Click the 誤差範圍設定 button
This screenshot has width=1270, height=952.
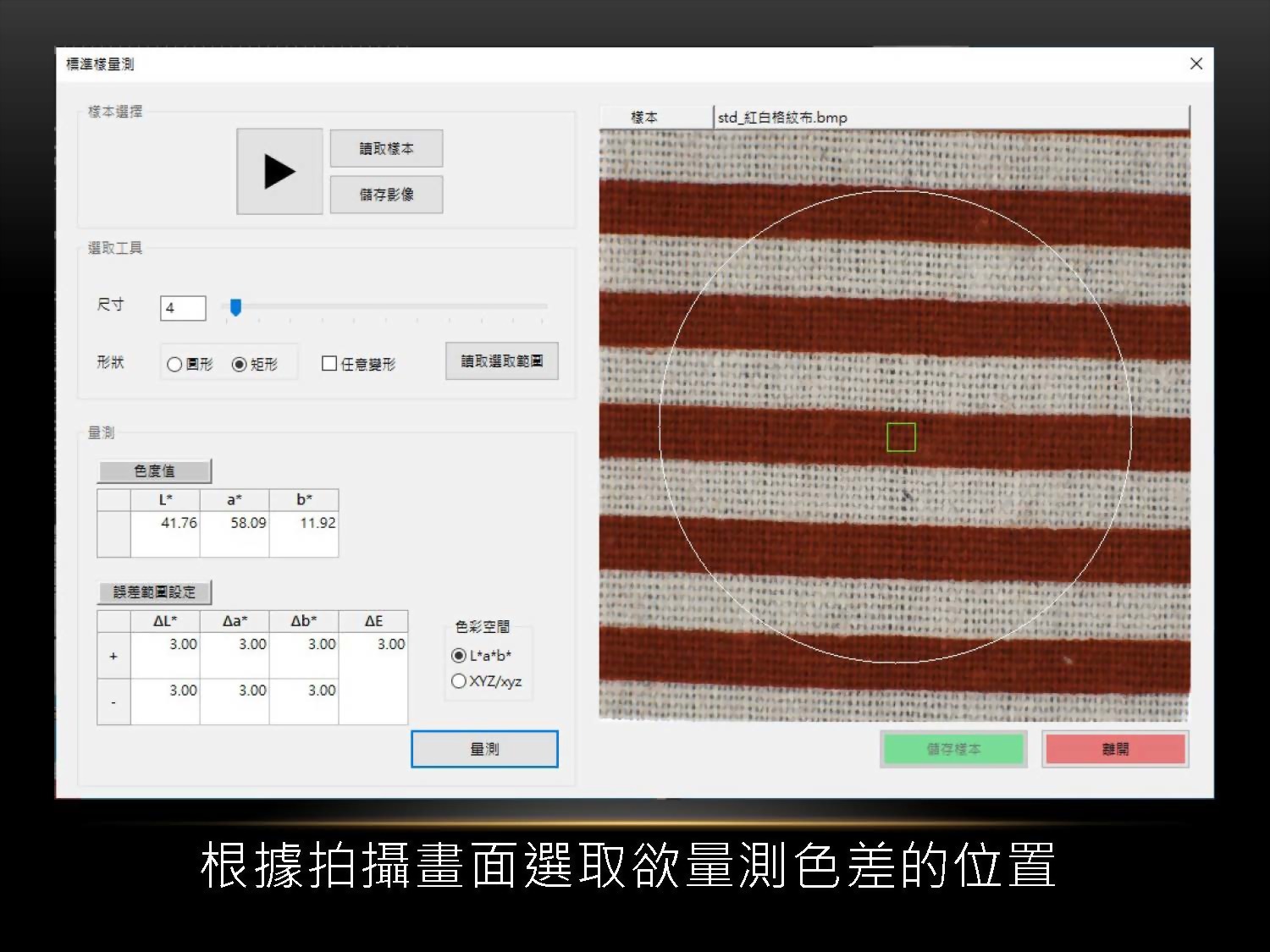[x=154, y=592]
